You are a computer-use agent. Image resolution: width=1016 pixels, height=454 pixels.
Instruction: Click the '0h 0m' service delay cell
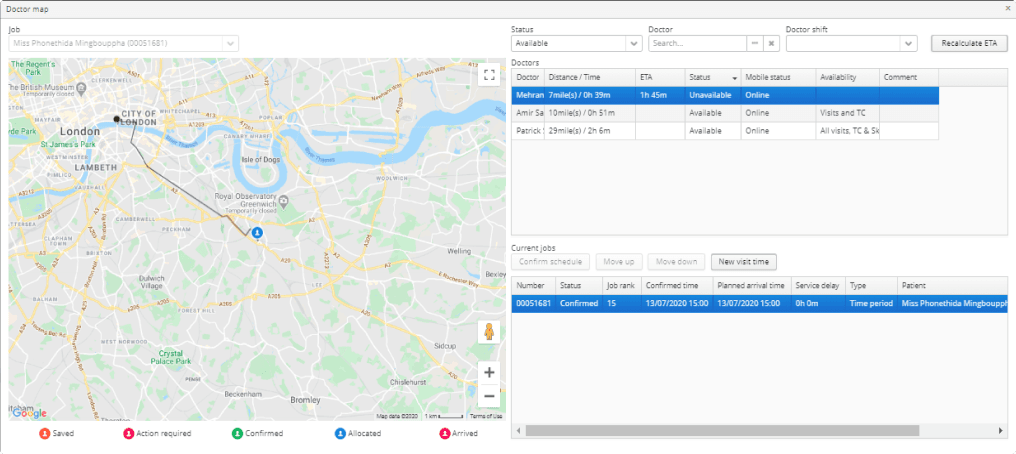point(818,303)
